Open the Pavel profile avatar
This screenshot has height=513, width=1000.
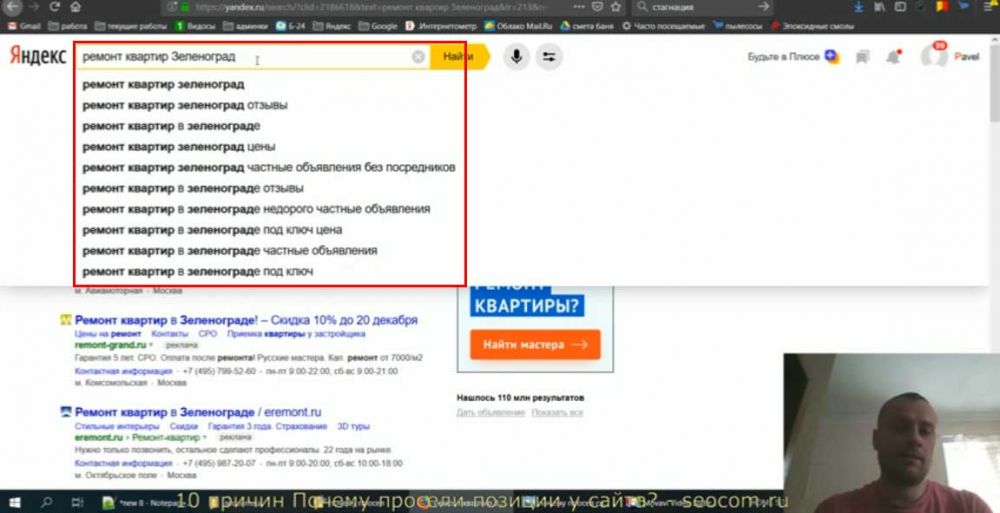click(934, 57)
